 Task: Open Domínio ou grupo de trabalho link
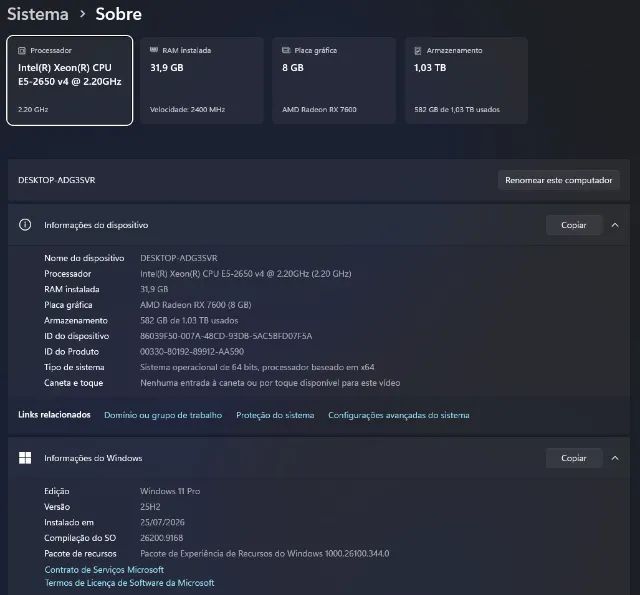tap(163, 415)
